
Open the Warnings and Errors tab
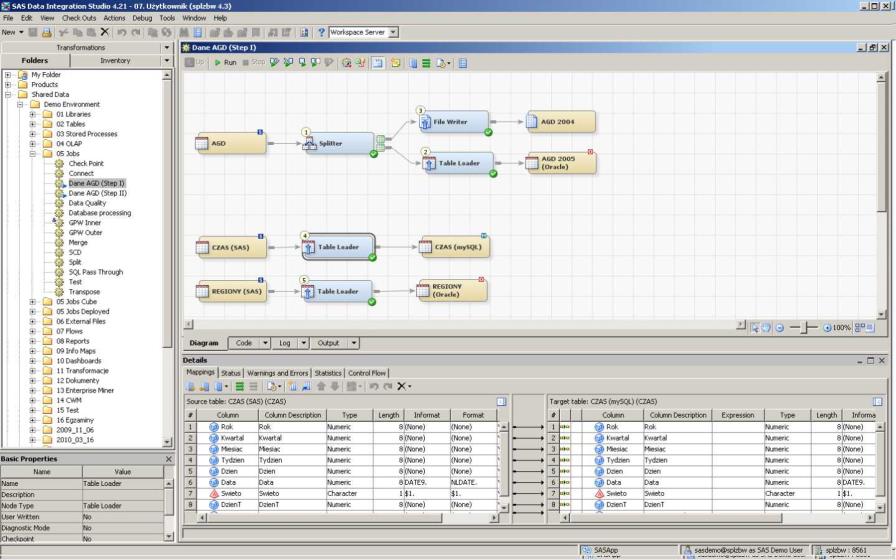click(278, 373)
